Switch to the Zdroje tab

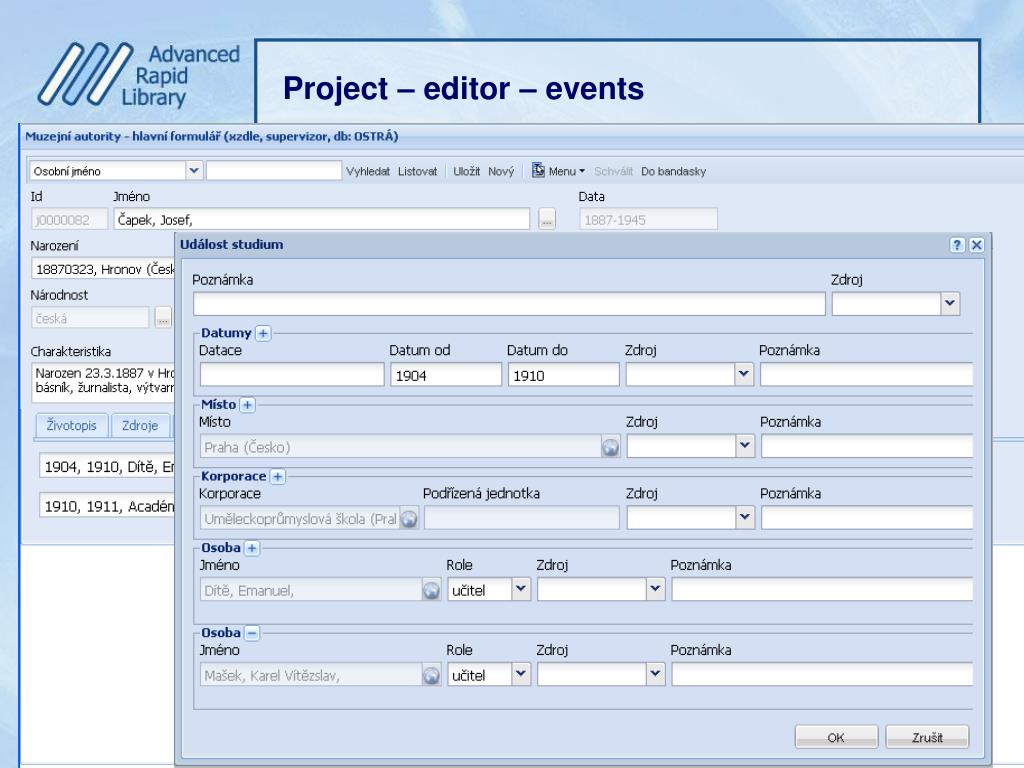[140, 426]
